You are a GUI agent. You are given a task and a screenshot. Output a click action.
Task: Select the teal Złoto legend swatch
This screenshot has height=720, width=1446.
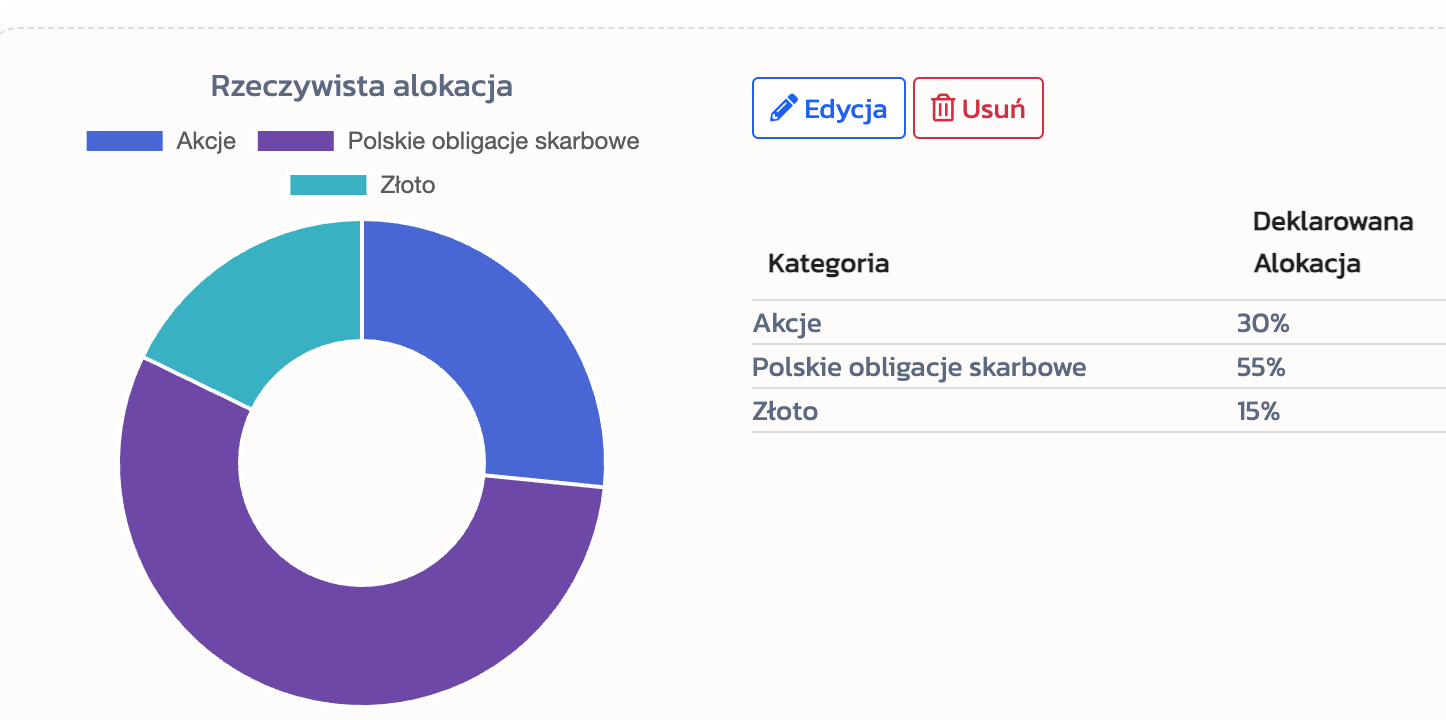[327, 185]
